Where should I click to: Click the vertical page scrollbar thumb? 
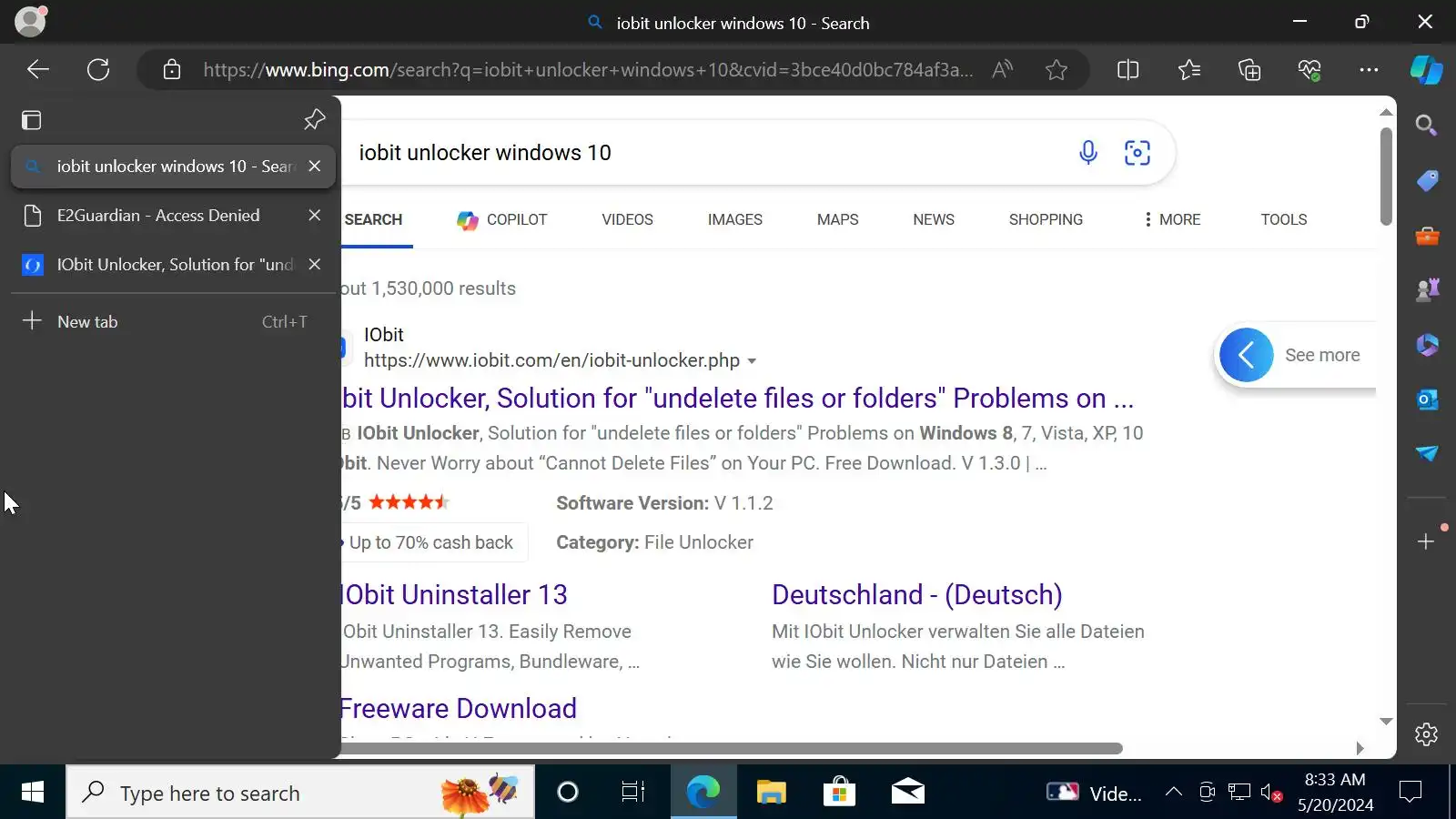[x=1386, y=176]
